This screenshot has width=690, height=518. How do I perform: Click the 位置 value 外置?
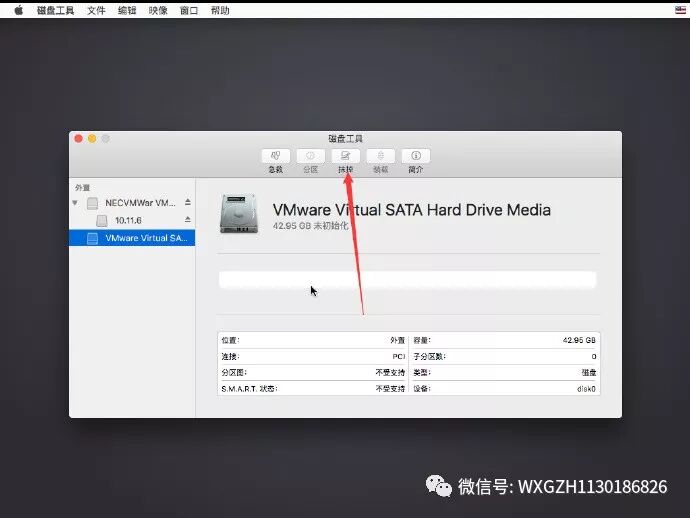pos(397,340)
